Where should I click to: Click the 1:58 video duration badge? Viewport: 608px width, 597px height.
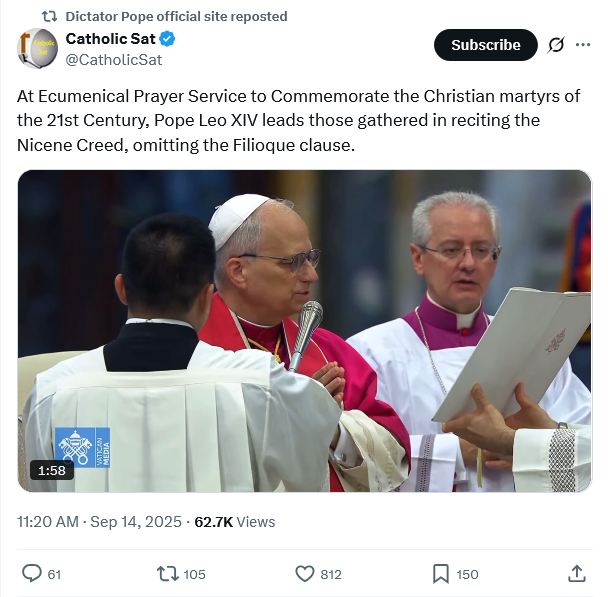[x=51, y=470]
